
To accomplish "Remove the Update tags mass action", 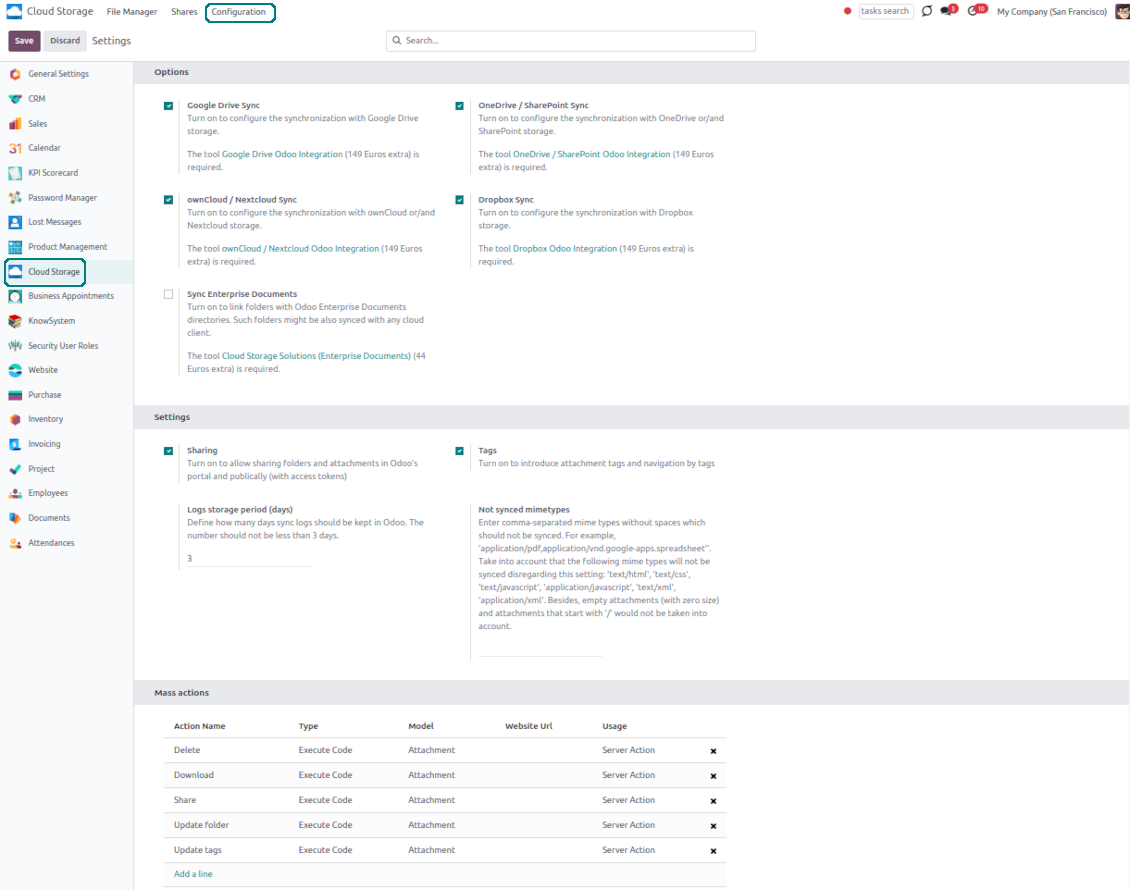I will [713, 851].
